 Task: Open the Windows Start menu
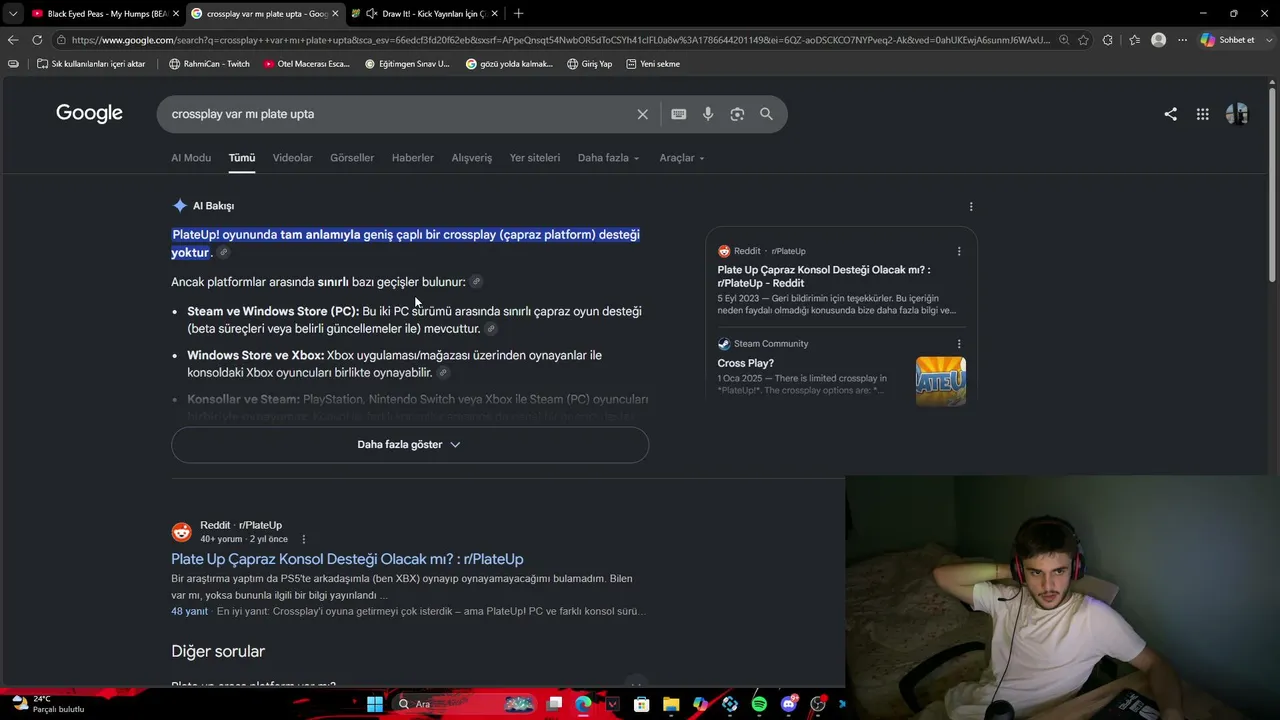coord(374,704)
